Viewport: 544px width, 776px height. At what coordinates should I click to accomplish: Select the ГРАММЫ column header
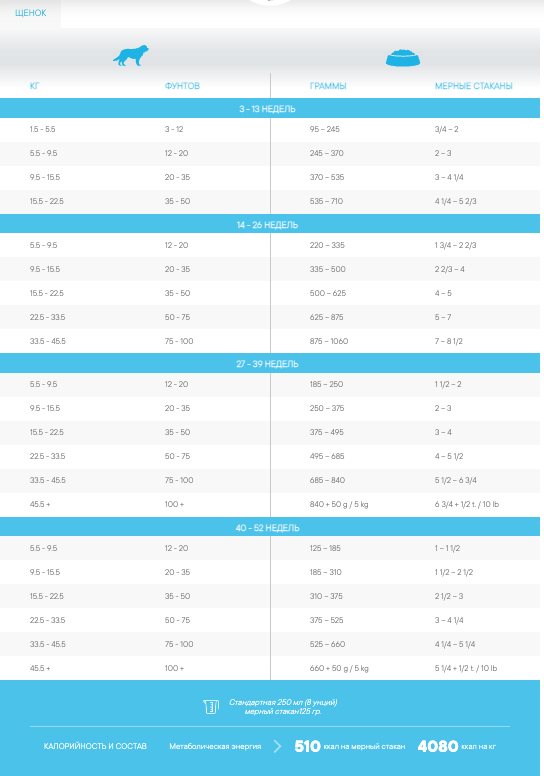[x=328, y=86]
